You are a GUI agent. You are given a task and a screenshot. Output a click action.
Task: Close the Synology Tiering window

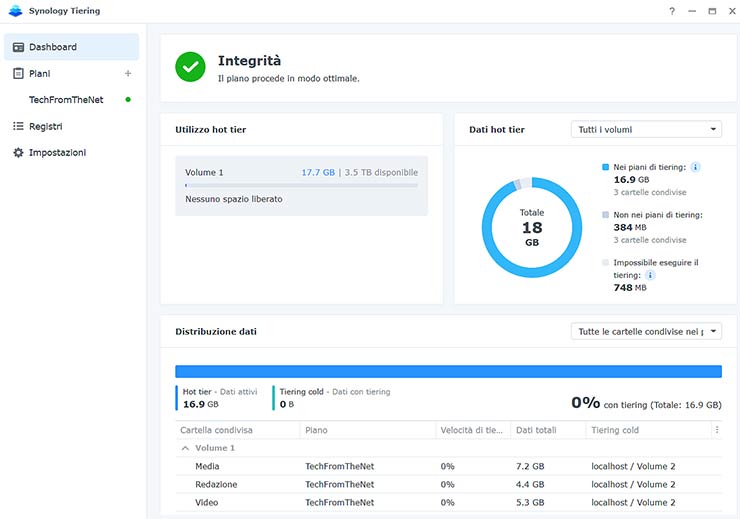point(732,11)
